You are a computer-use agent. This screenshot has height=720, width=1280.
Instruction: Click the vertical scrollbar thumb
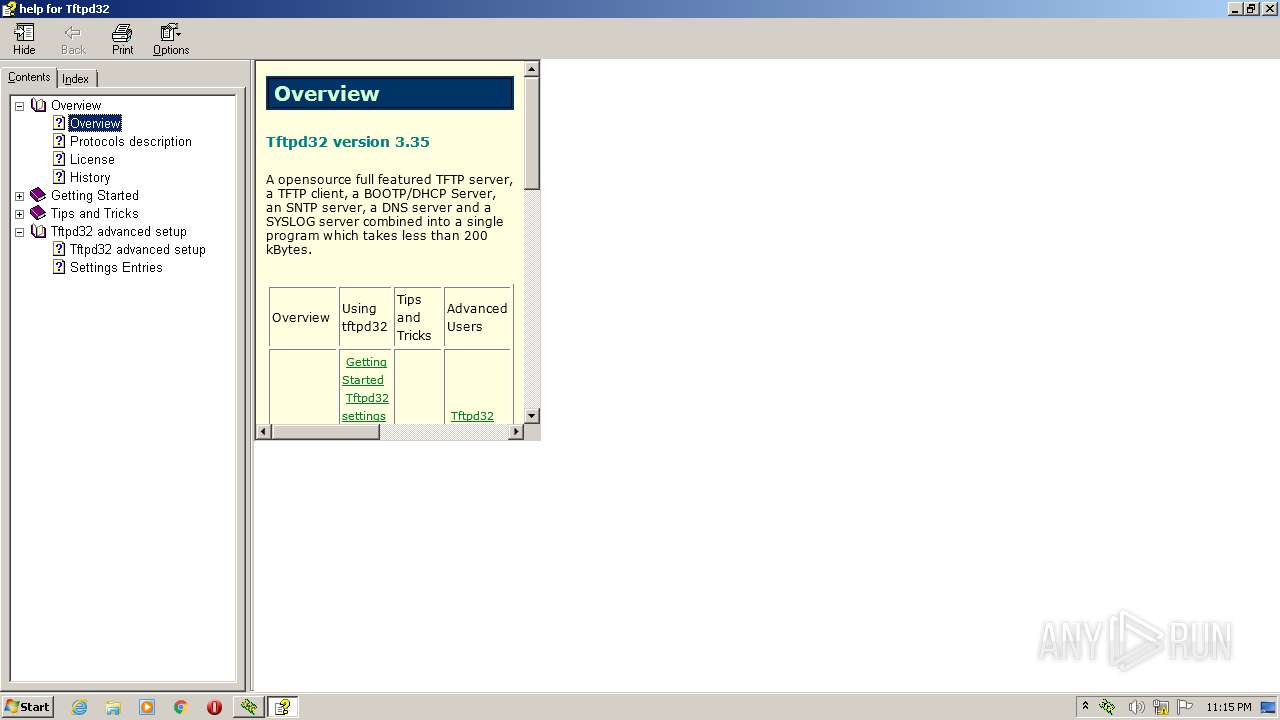(532, 133)
